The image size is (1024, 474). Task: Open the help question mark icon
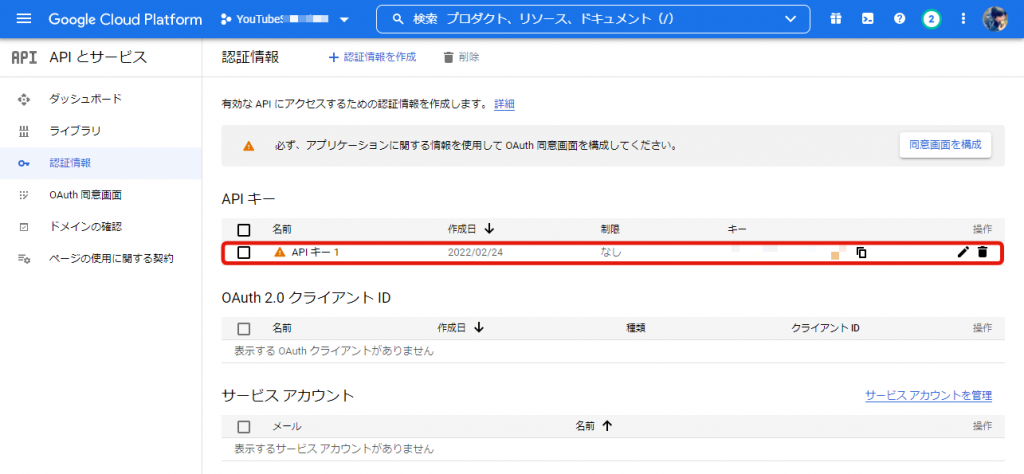[x=899, y=19]
